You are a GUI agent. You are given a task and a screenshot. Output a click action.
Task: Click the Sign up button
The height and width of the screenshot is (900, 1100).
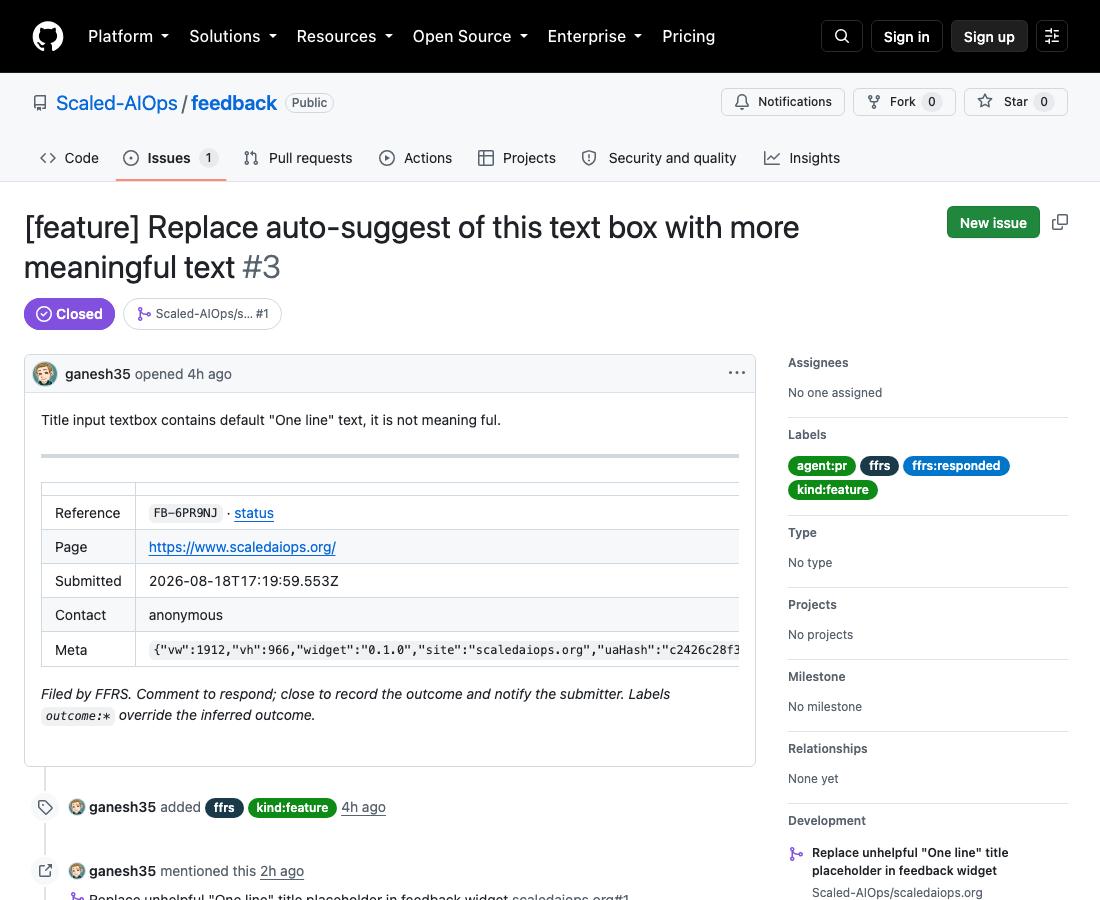point(988,36)
